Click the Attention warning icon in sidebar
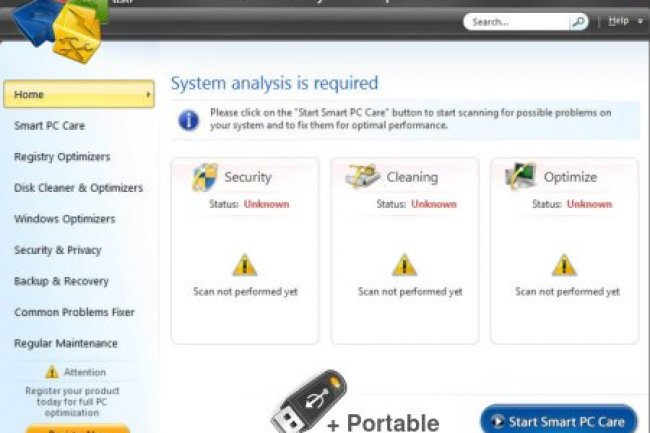The image size is (650, 433). (x=52, y=372)
